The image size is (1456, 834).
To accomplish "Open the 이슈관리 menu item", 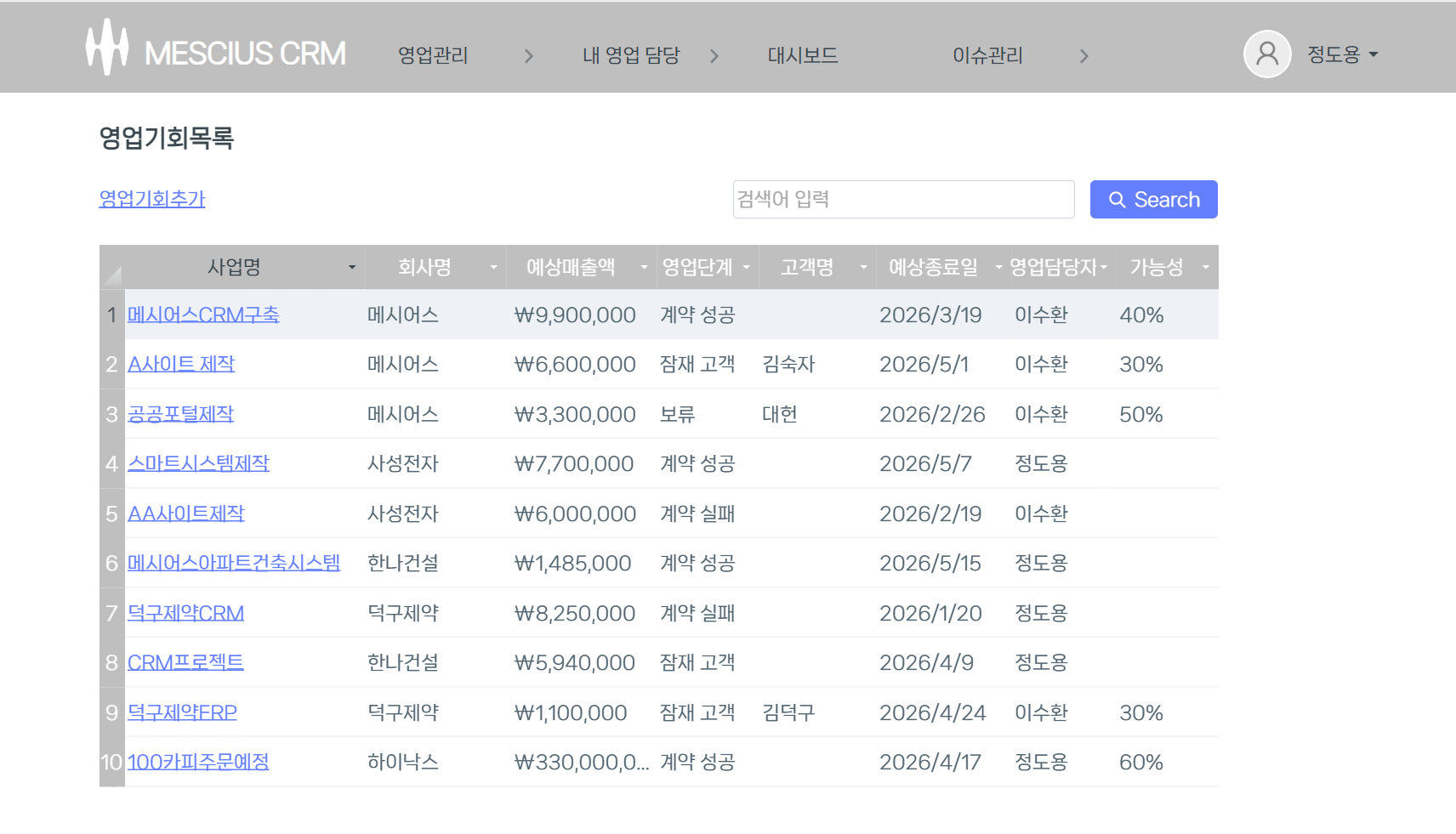I will pyautogui.click(x=987, y=55).
